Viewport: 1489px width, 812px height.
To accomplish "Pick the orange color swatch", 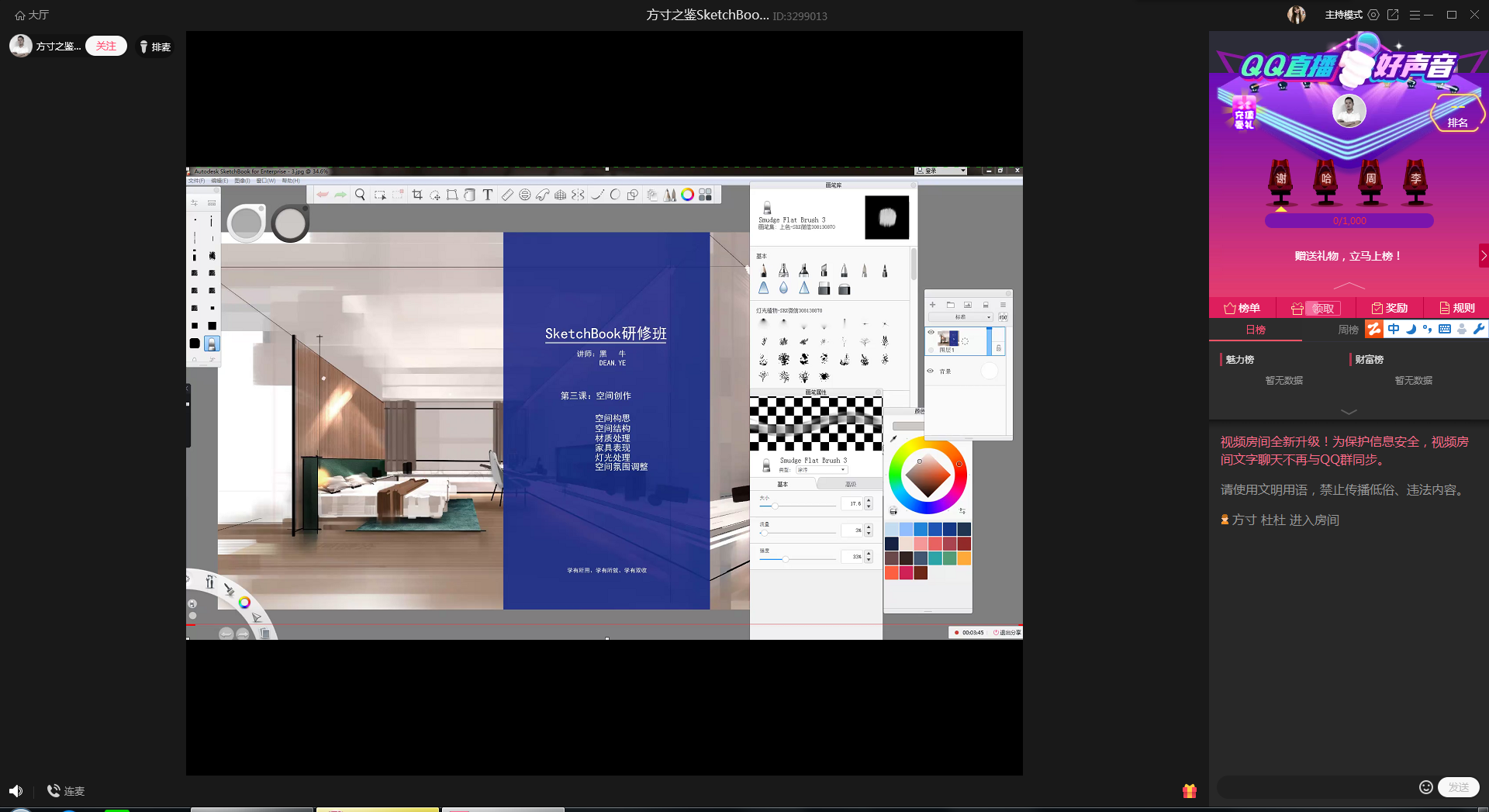I will coord(964,558).
